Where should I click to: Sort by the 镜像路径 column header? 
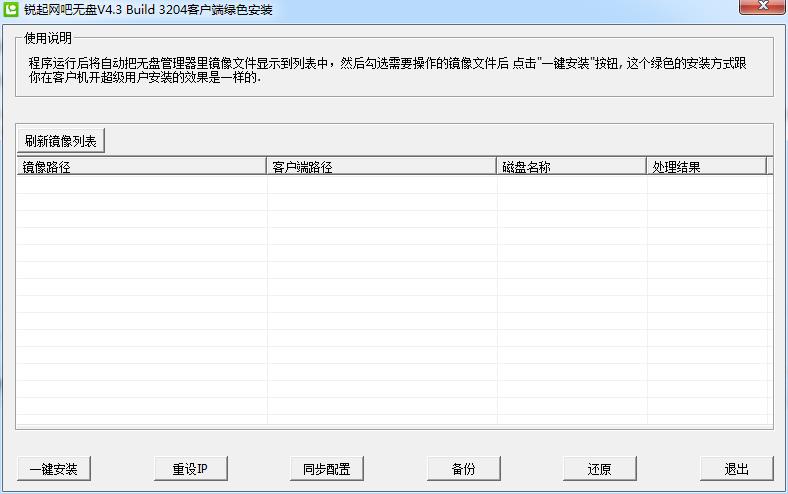click(141, 166)
